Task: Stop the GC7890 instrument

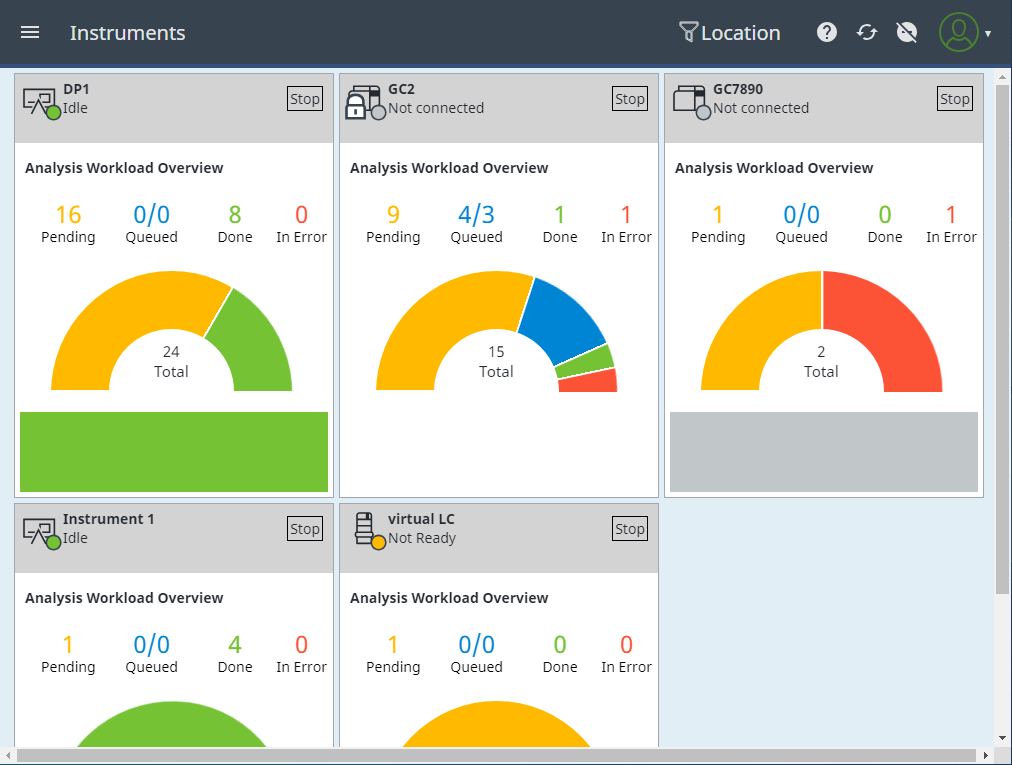Action: pos(955,99)
